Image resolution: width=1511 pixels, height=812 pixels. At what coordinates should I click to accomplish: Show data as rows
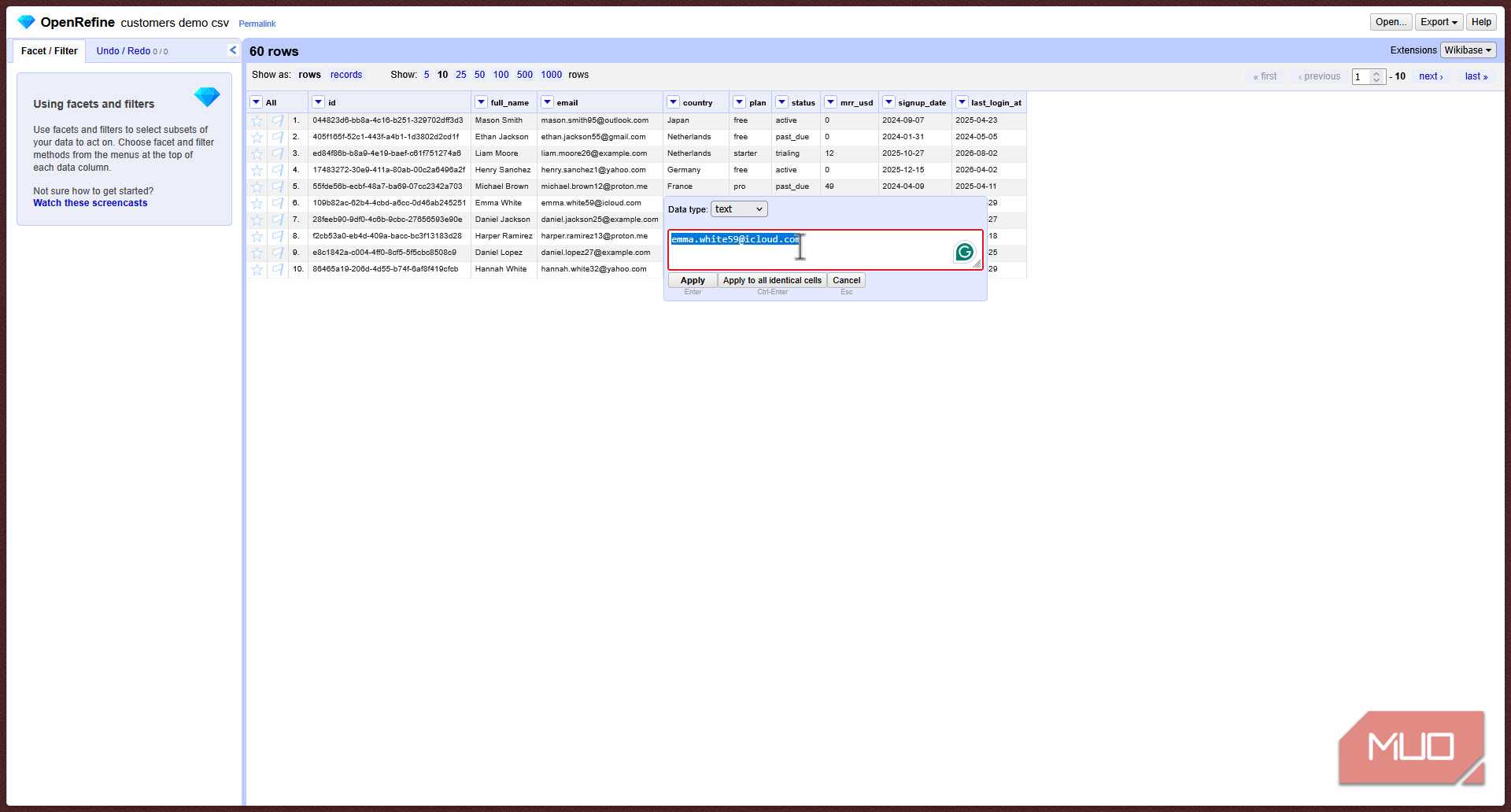click(x=309, y=75)
